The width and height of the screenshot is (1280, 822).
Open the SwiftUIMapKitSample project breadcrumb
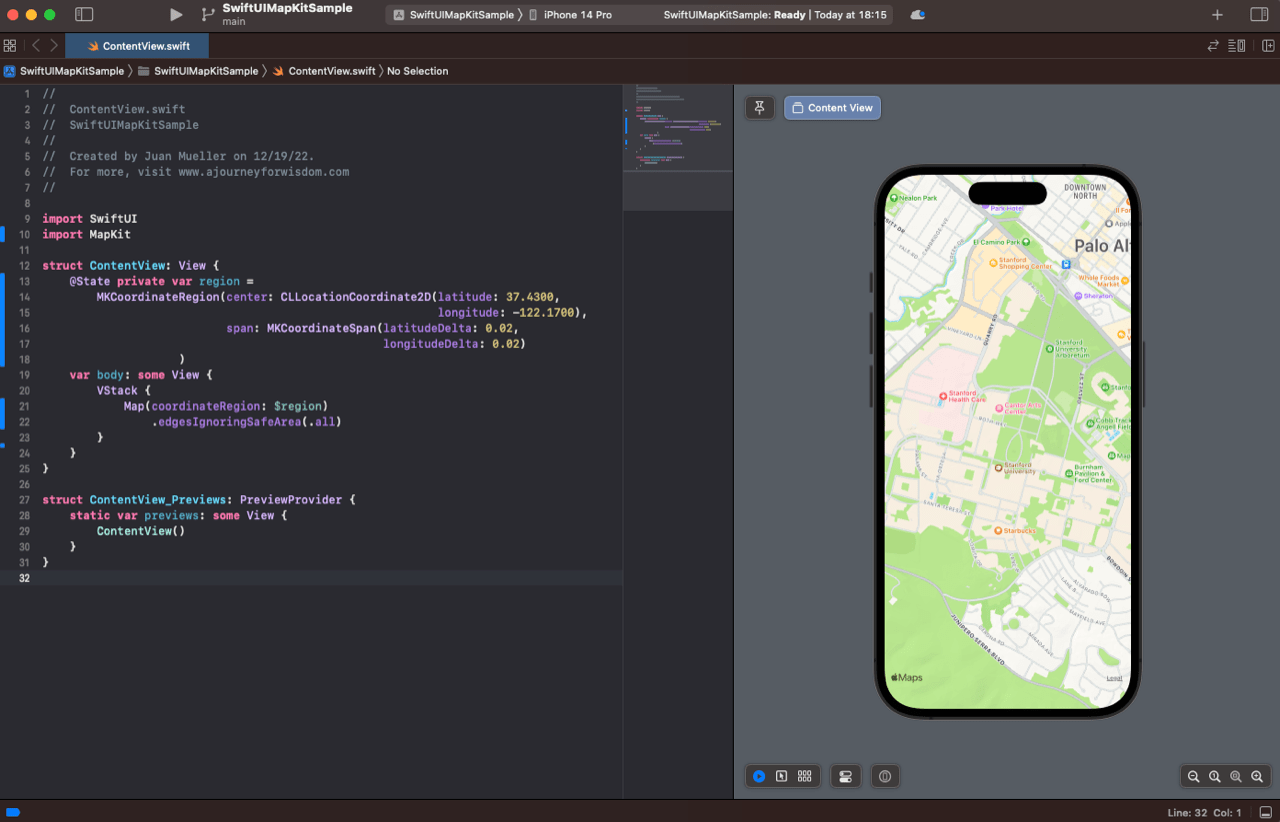click(64, 71)
